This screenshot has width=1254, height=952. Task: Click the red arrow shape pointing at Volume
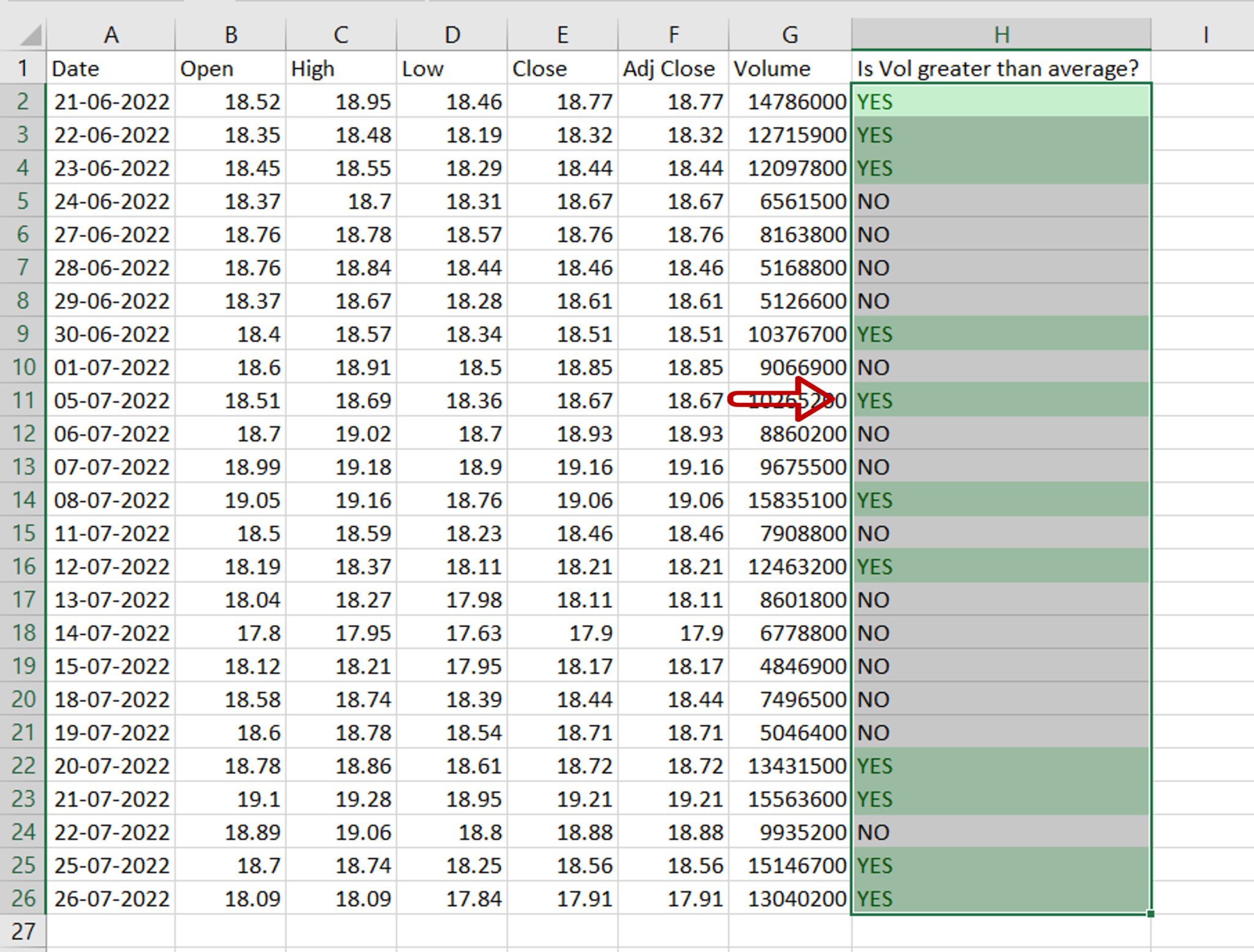point(776,399)
